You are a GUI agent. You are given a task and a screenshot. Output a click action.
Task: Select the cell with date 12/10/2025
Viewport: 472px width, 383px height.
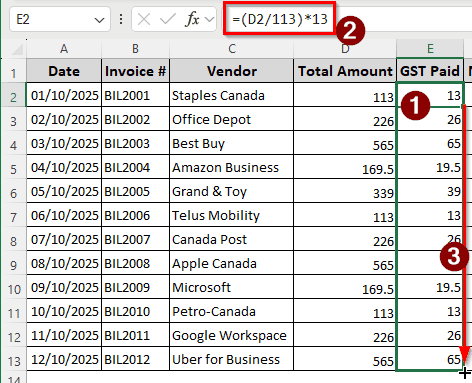point(64,359)
